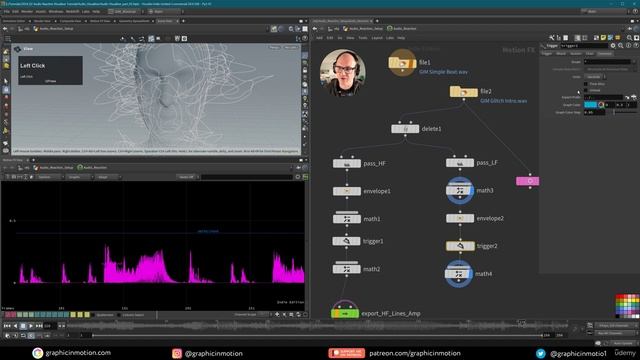Select the highlighted trigger2 node

[460, 246]
